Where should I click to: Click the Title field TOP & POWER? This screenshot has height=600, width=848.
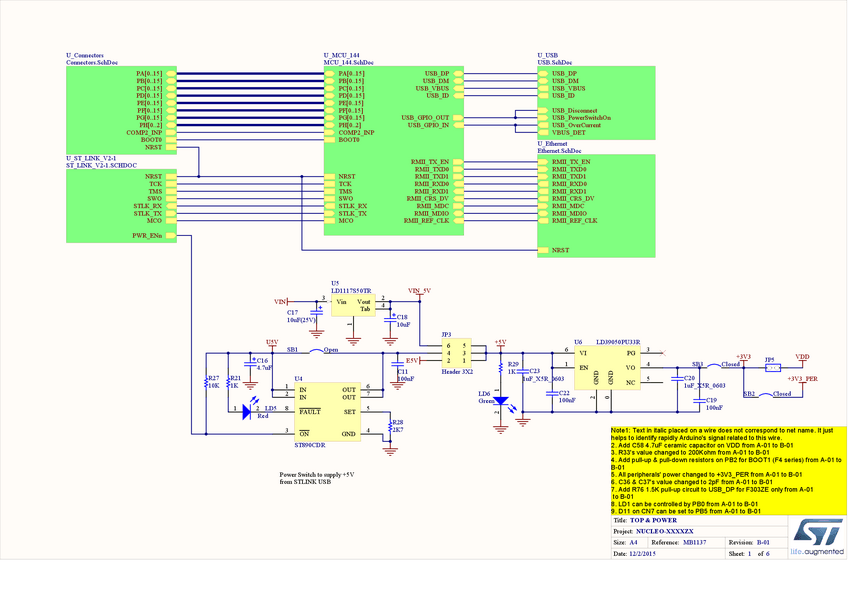pyautogui.click(x=652, y=520)
